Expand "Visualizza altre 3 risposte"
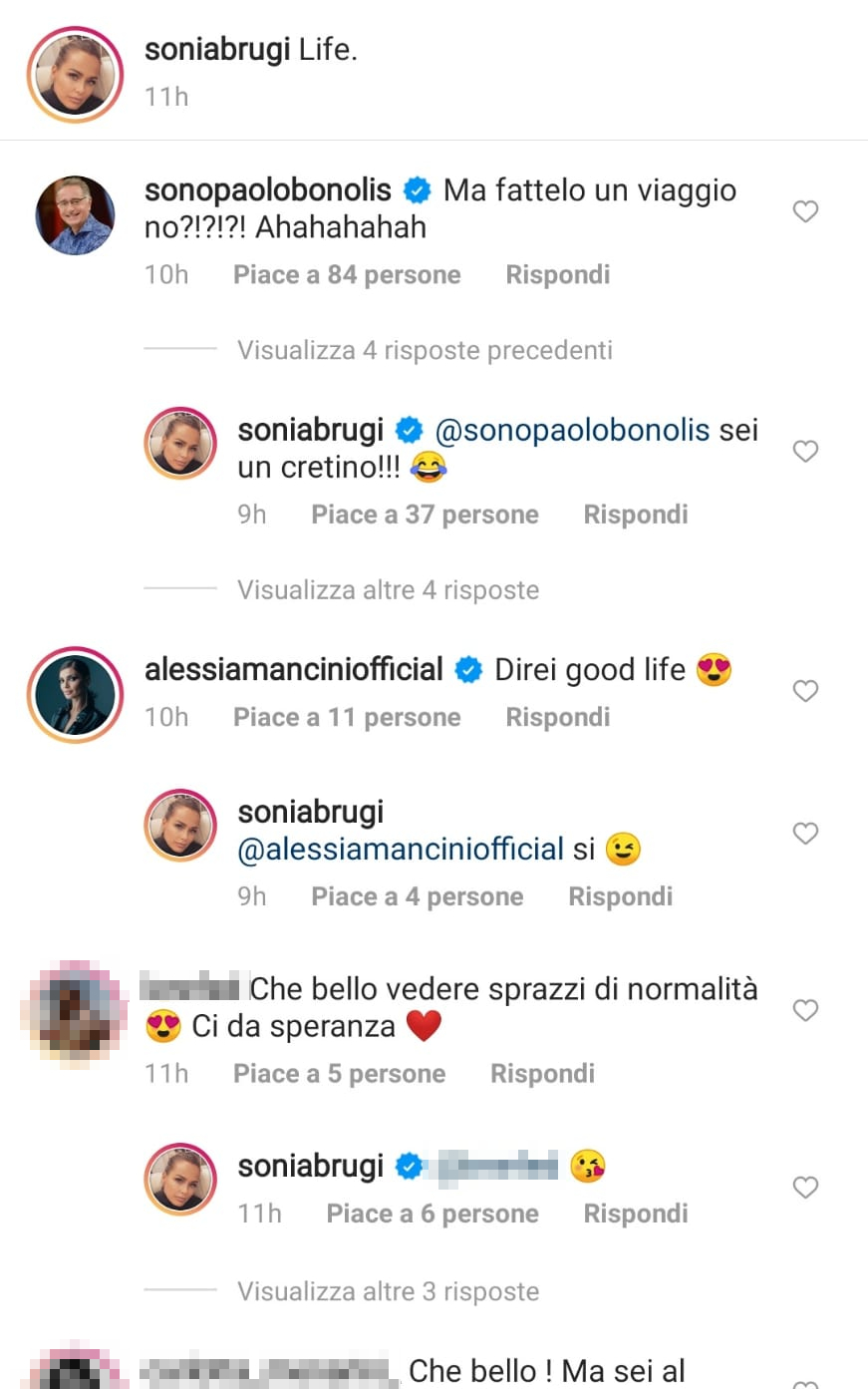This screenshot has height=1389, width=868. tap(388, 1292)
